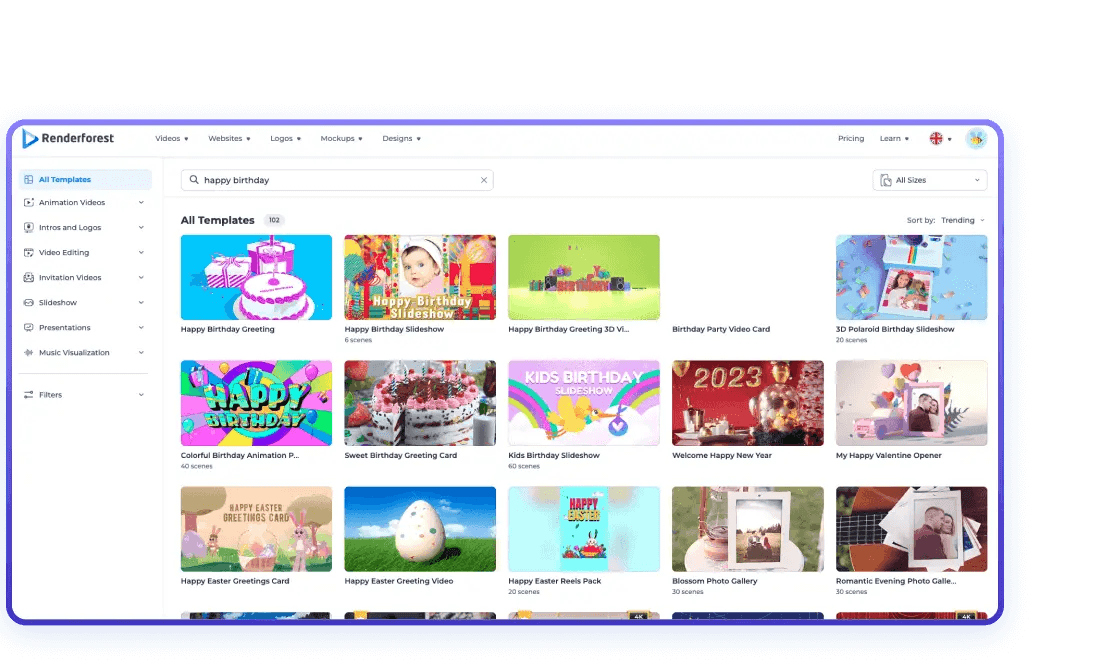This screenshot has height=672, width=1104.
Task: Click the Renderforest logo
Action: point(68,138)
